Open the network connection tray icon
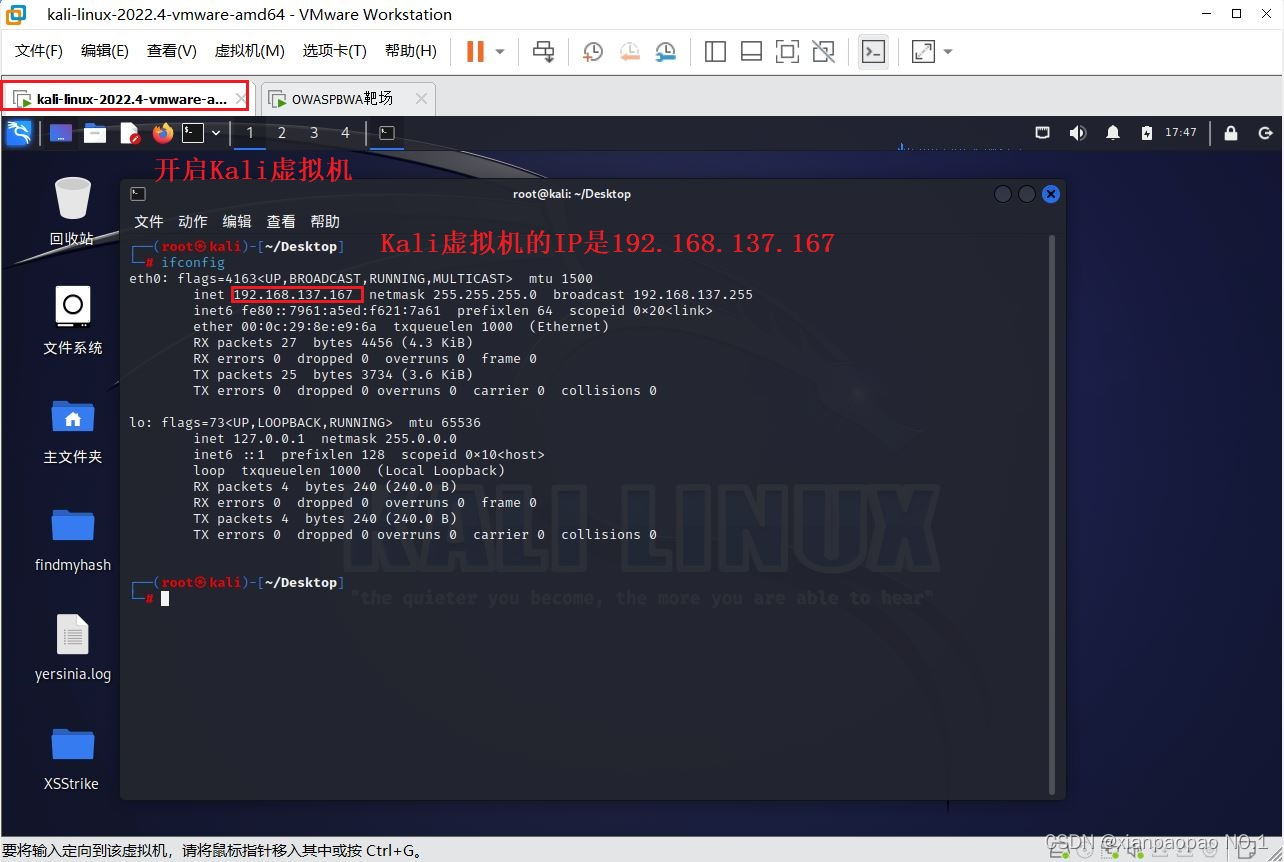 point(1042,132)
